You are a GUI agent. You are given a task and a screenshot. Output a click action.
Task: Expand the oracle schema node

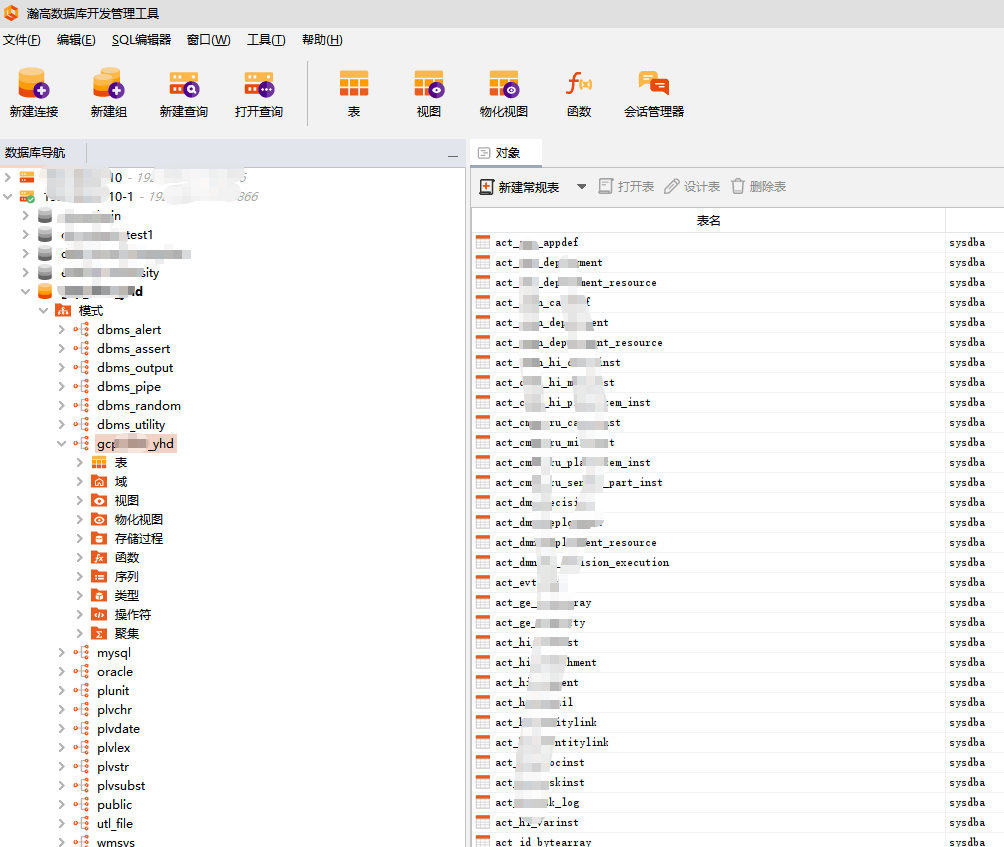(x=61, y=672)
